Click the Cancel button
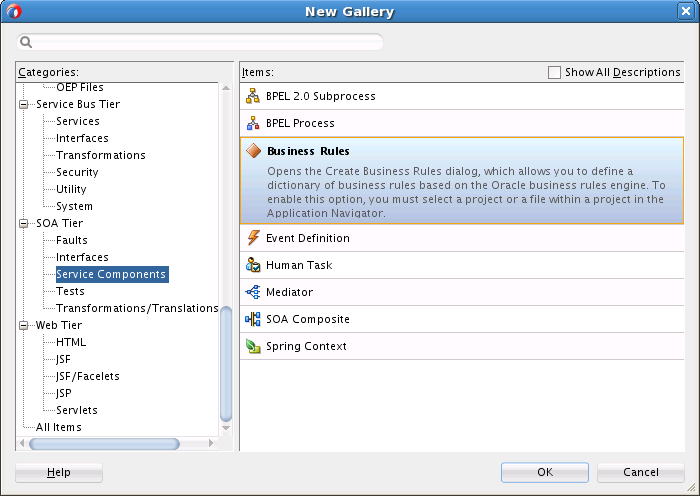 click(x=641, y=472)
